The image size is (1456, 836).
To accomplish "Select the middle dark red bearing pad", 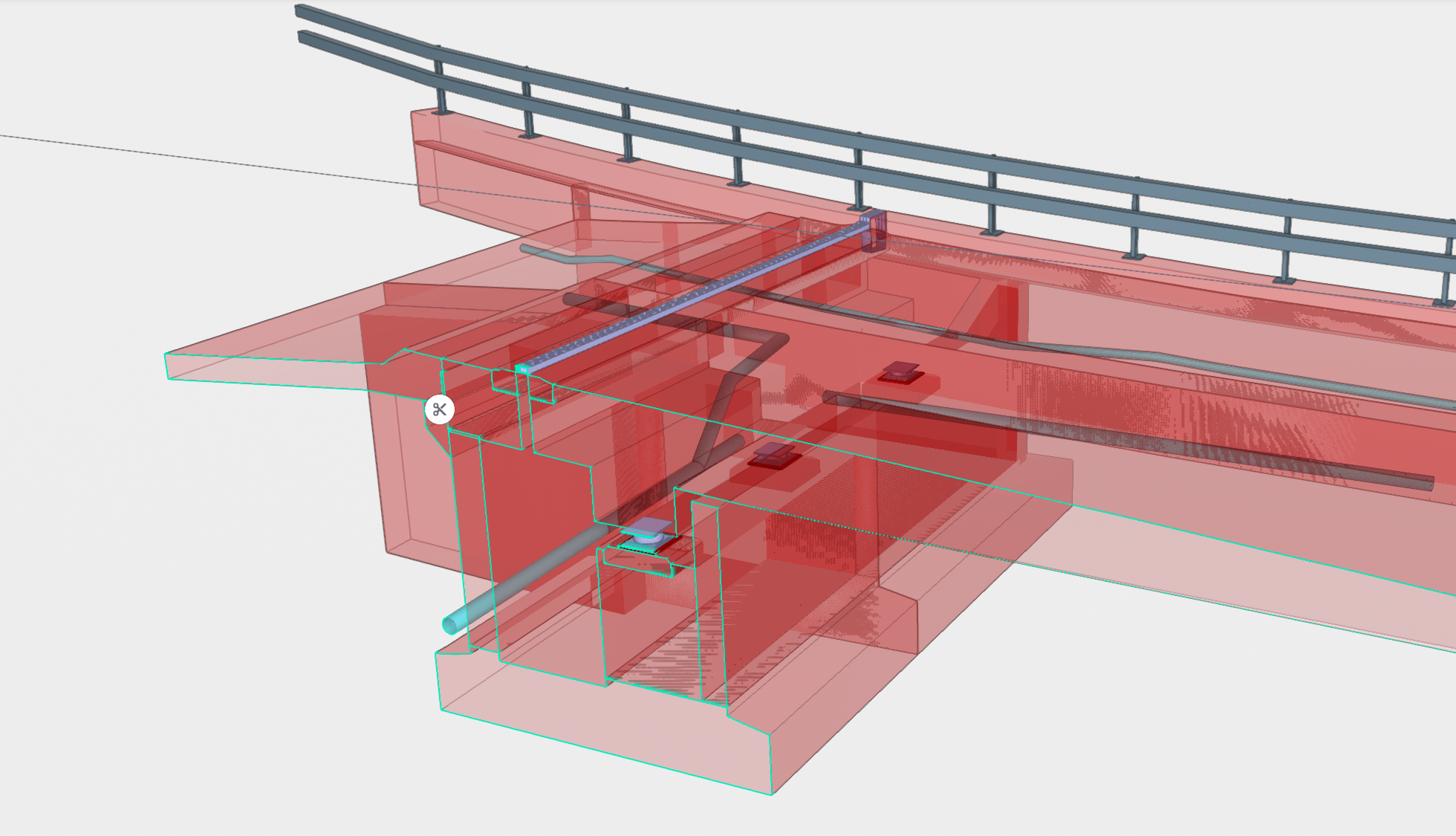I will click(773, 456).
